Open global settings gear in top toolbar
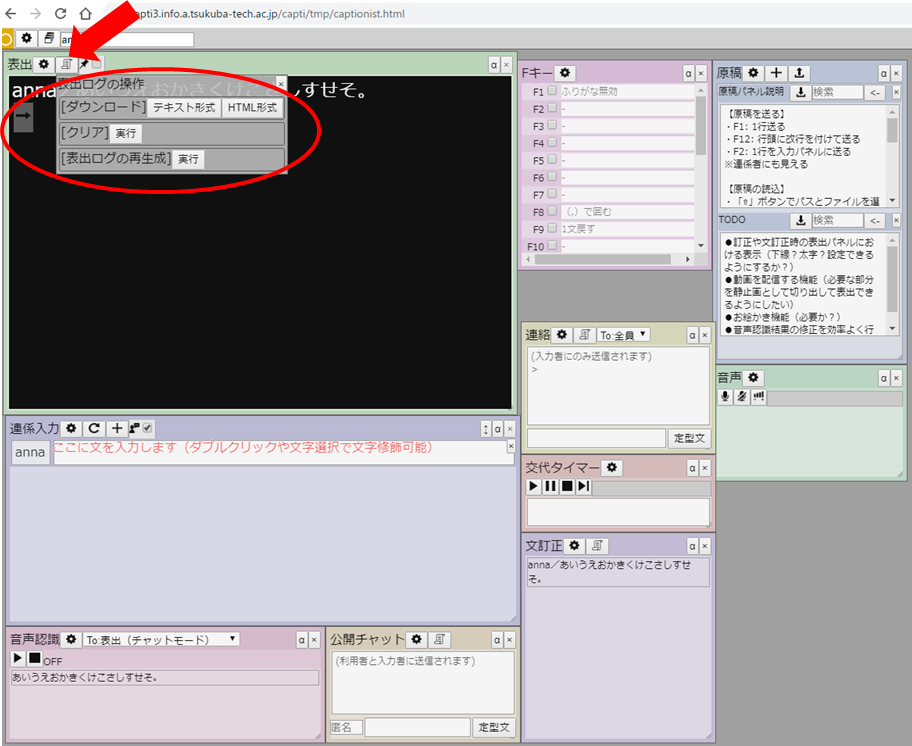The height and width of the screenshot is (746, 912). 27,39
